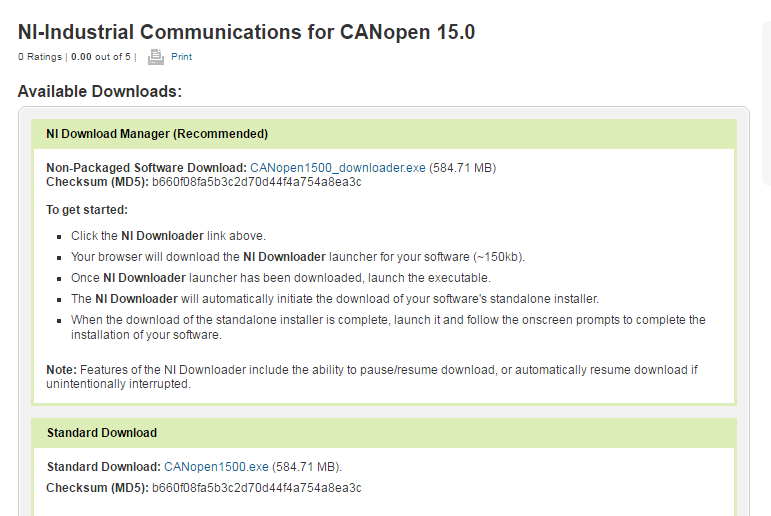Select the NI Download Manager (Recommended) header

[x=157, y=133]
